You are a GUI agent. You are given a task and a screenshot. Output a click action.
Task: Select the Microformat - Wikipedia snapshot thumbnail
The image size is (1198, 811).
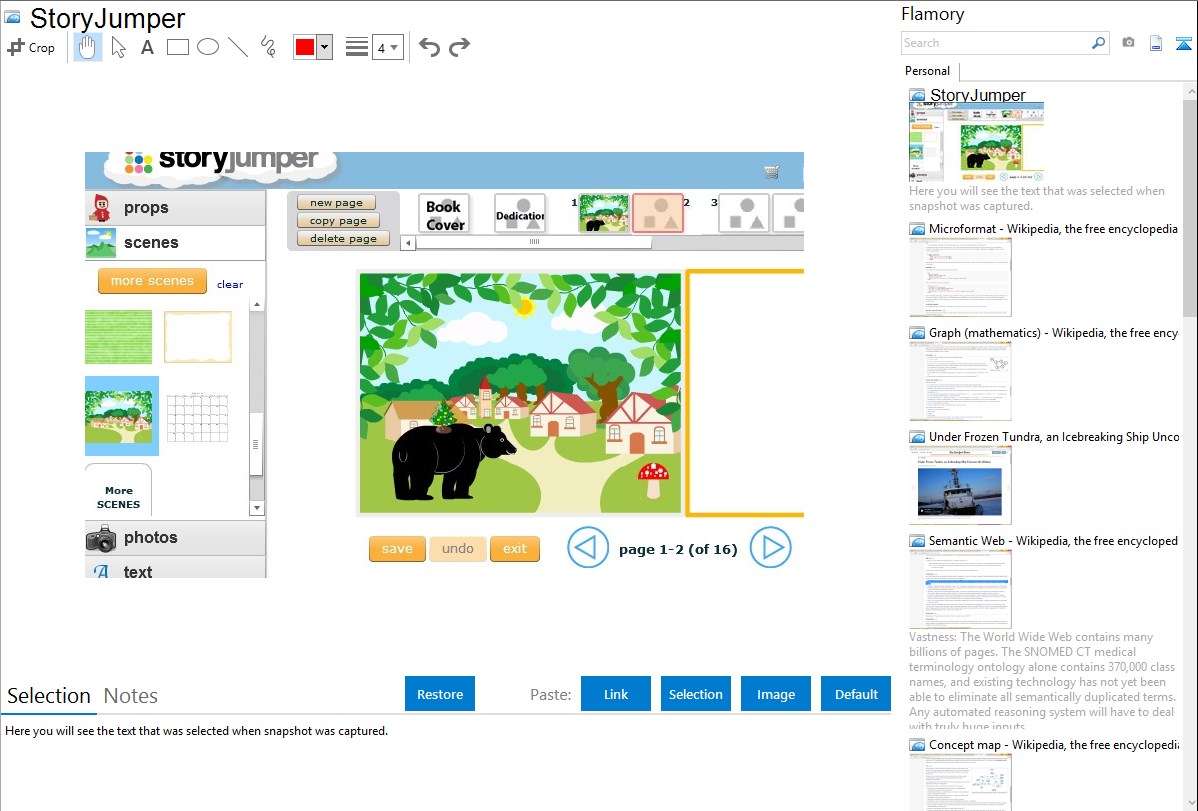coord(960,277)
